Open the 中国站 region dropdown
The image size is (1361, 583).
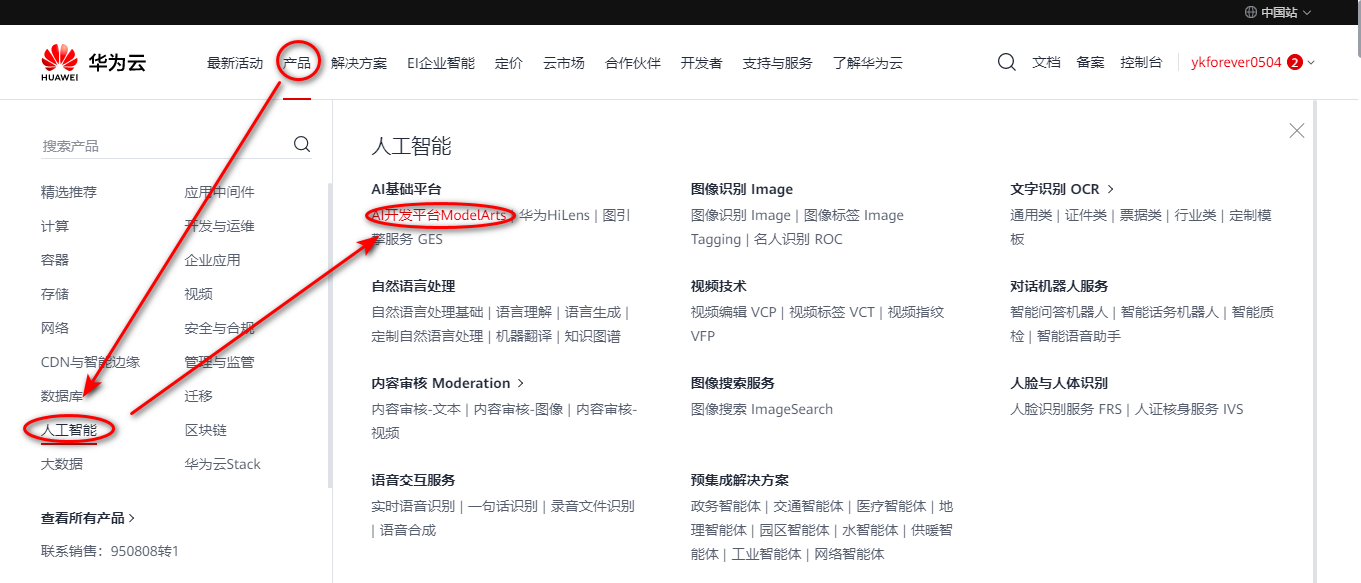[x=1278, y=12]
